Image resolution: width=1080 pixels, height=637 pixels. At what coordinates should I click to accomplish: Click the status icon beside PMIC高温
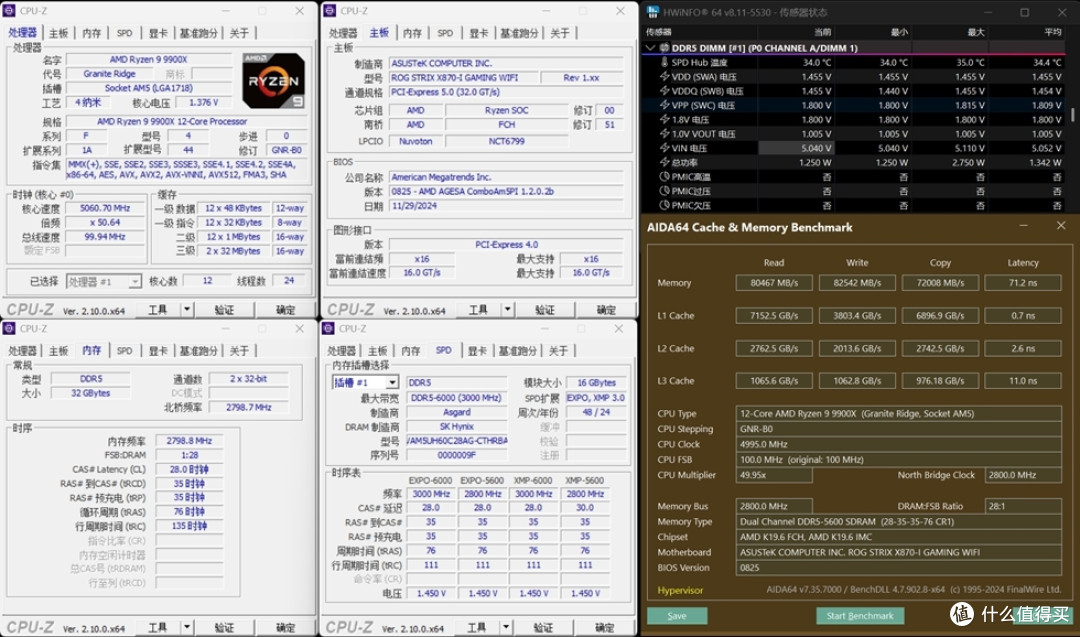665,176
